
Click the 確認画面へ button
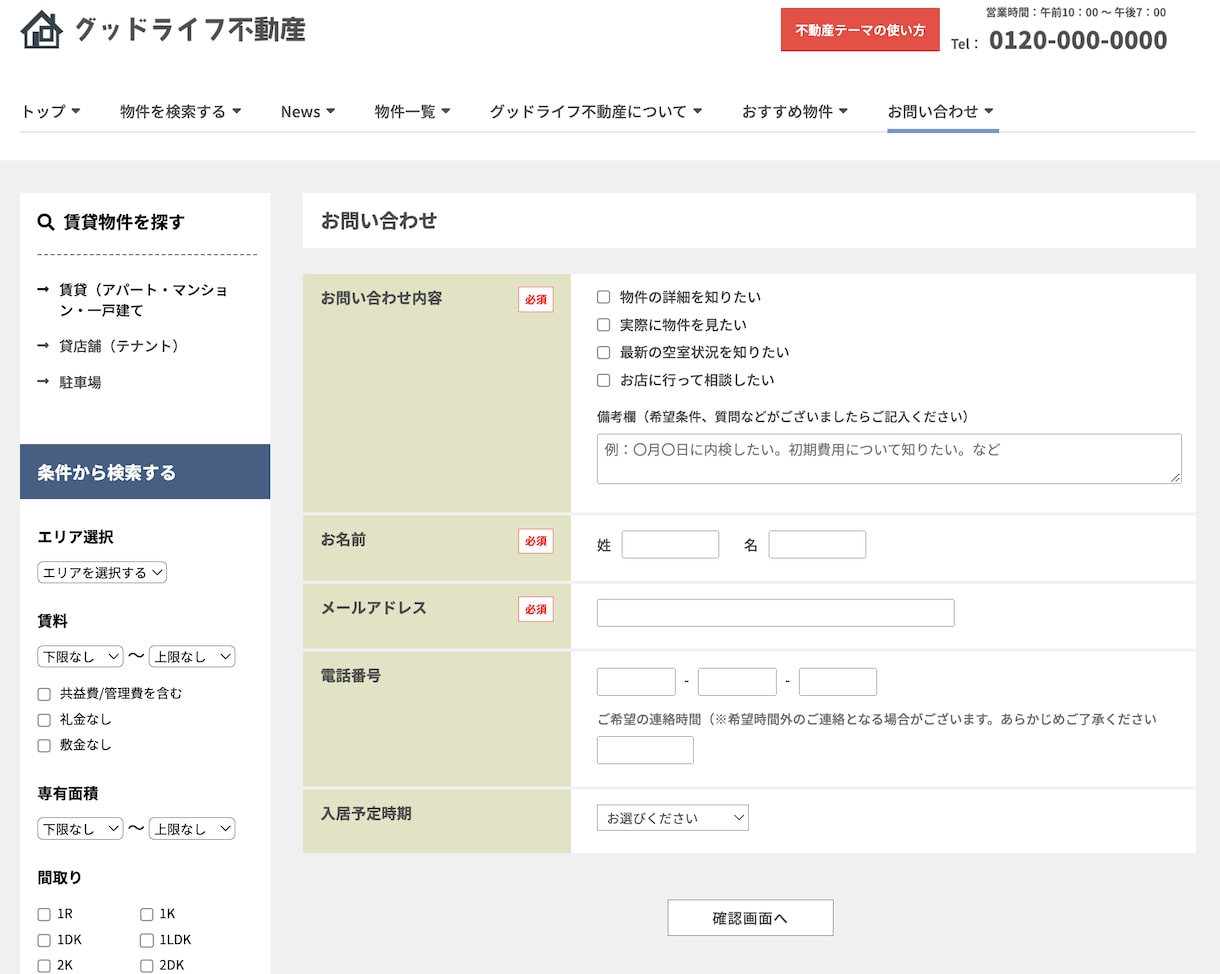click(750, 918)
